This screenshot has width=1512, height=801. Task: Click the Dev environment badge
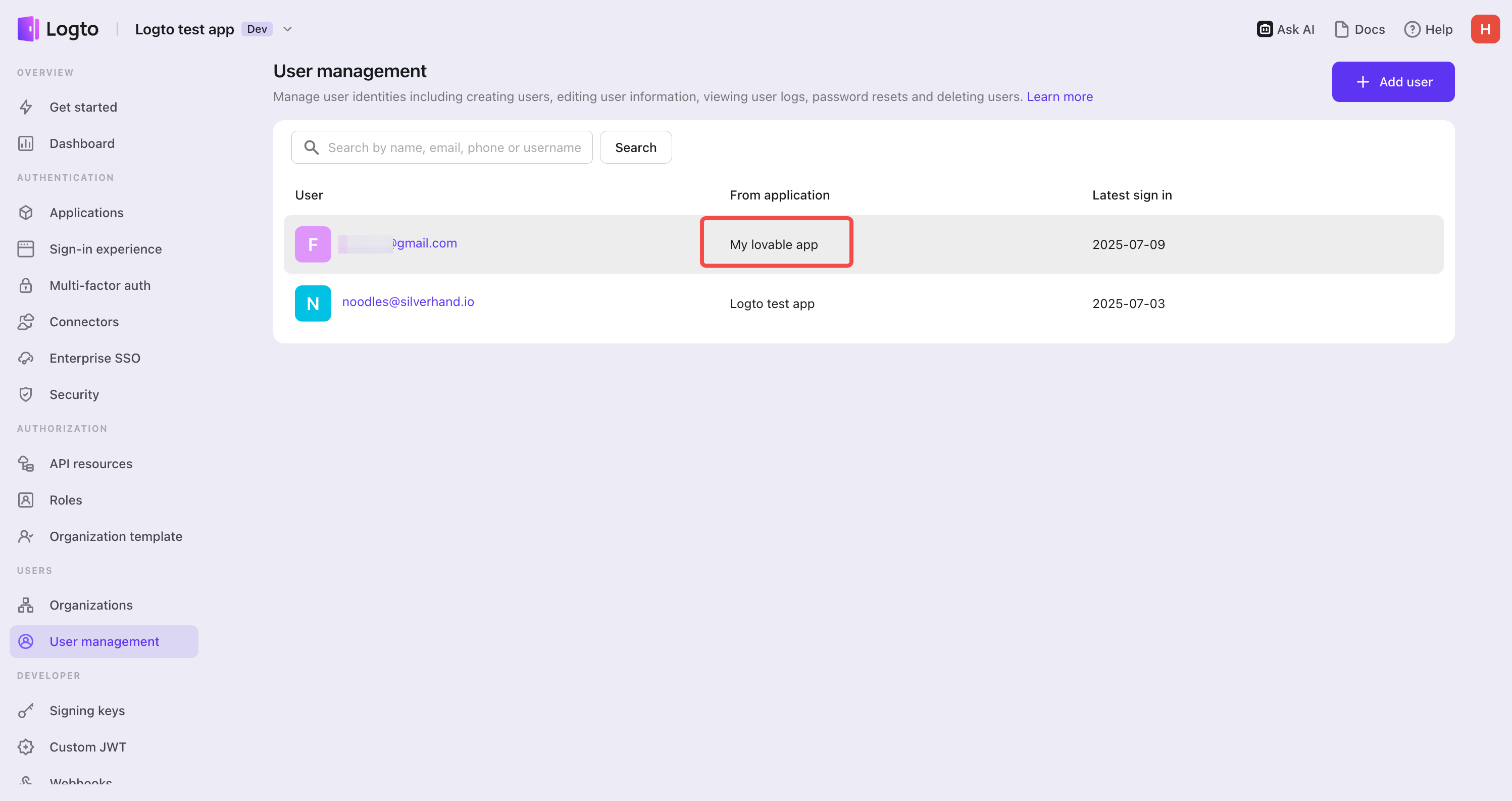point(257,29)
